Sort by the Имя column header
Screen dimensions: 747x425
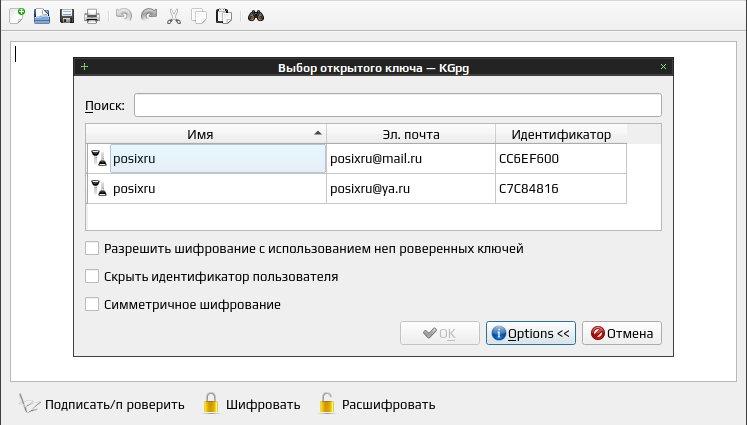206,134
